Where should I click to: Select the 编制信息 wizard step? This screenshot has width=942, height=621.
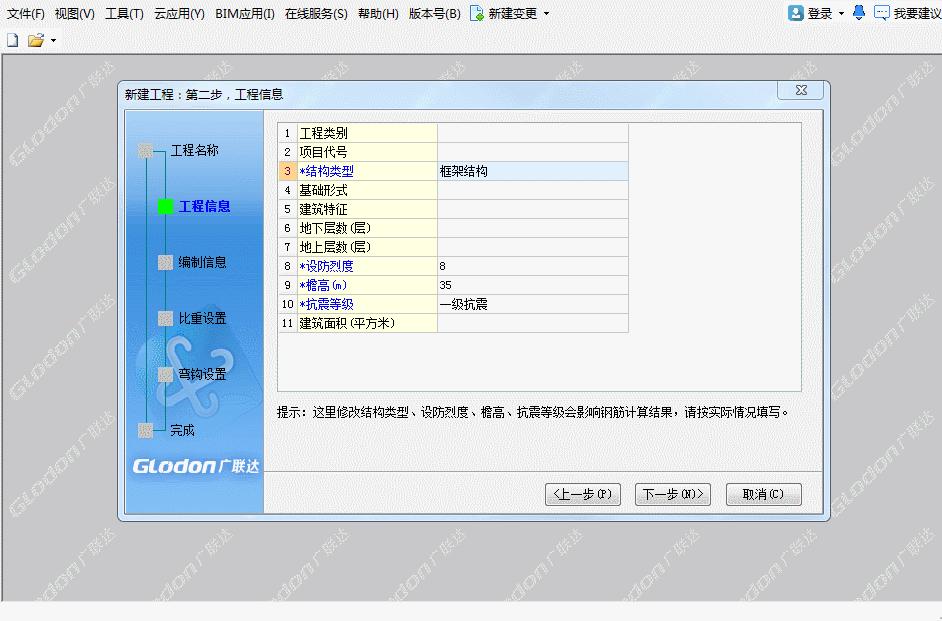point(202,262)
